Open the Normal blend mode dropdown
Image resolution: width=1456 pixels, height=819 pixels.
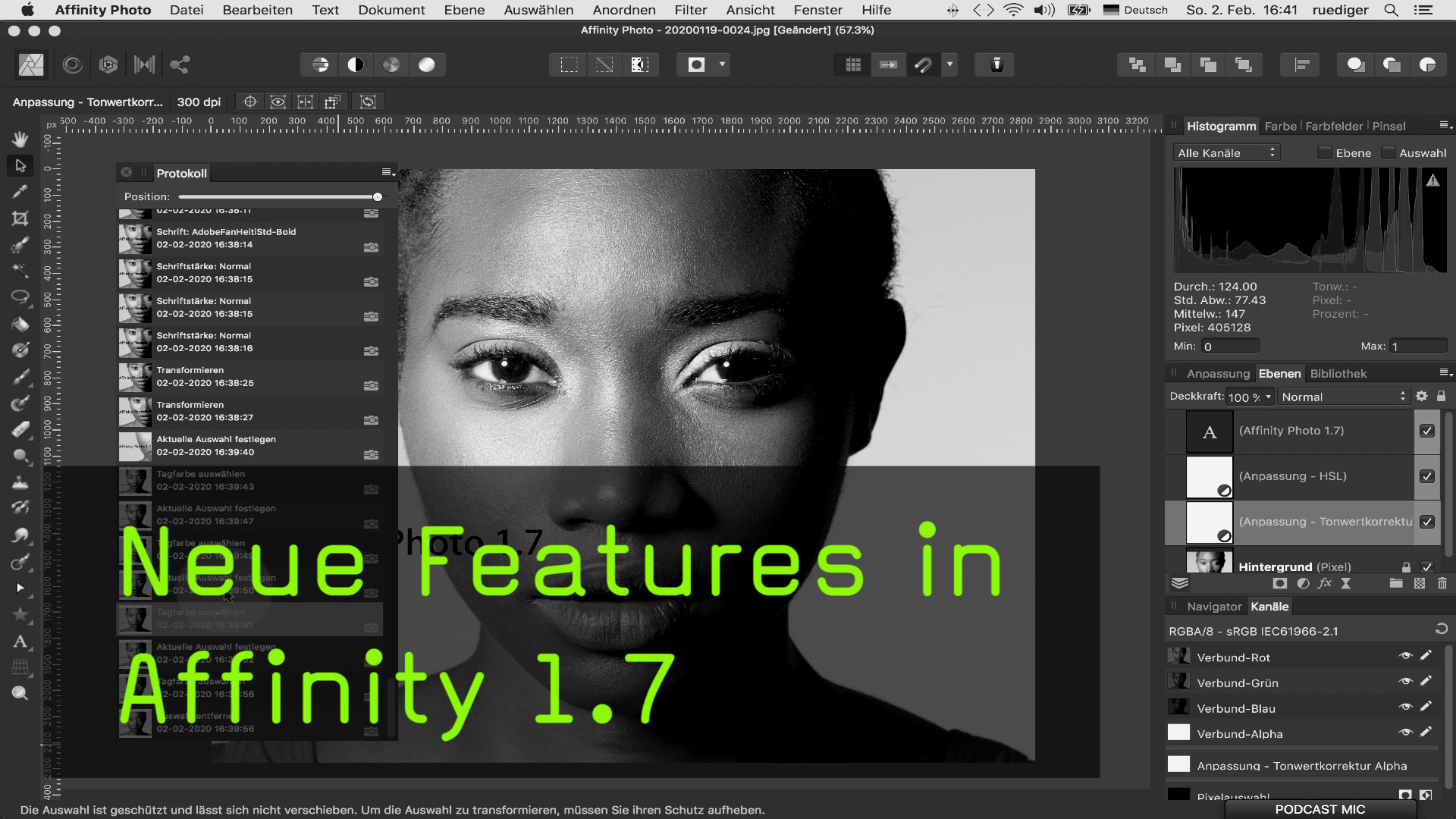click(x=1344, y=397)
